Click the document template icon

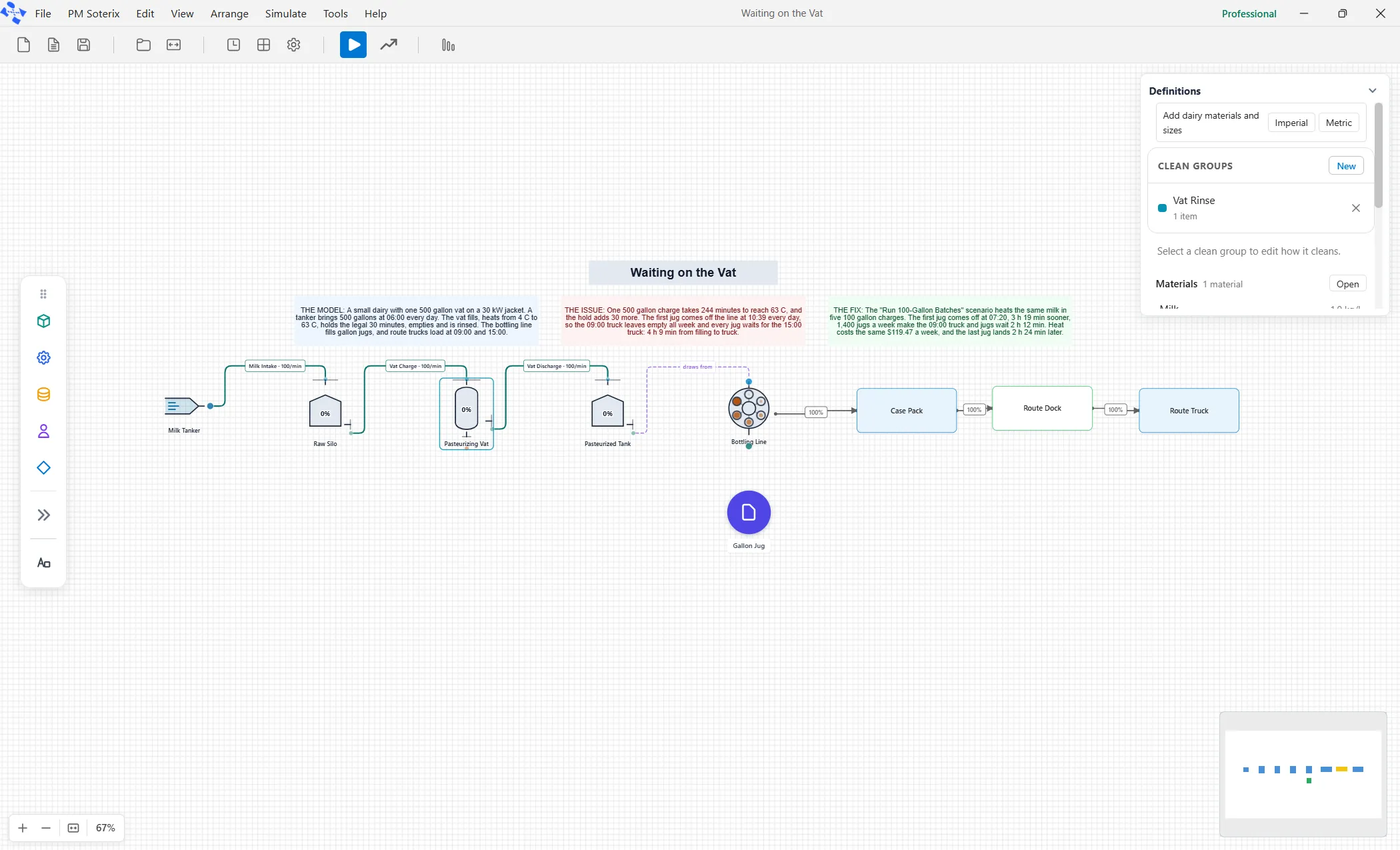(53, 45)
